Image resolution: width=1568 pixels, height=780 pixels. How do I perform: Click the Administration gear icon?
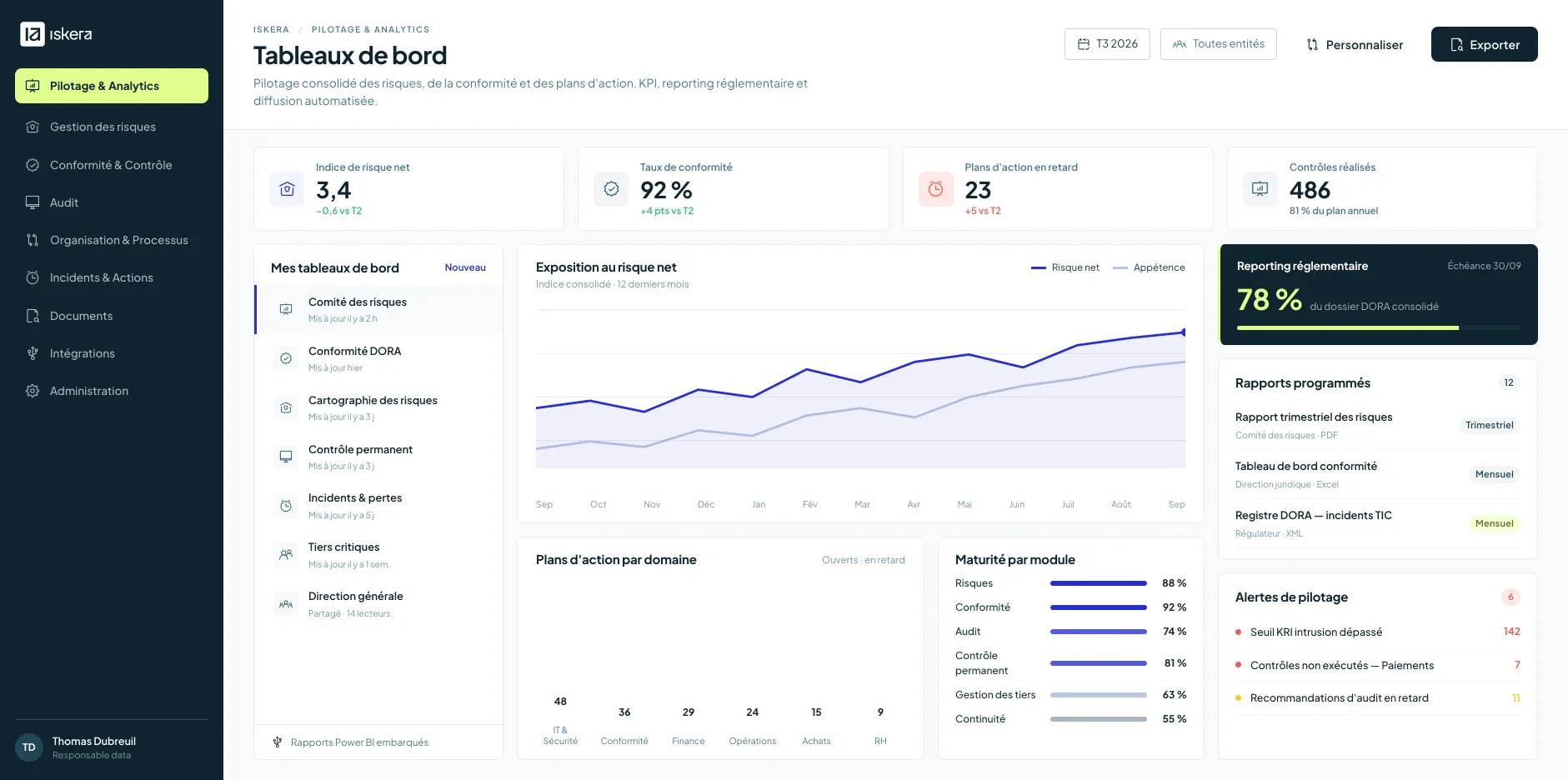33,391
